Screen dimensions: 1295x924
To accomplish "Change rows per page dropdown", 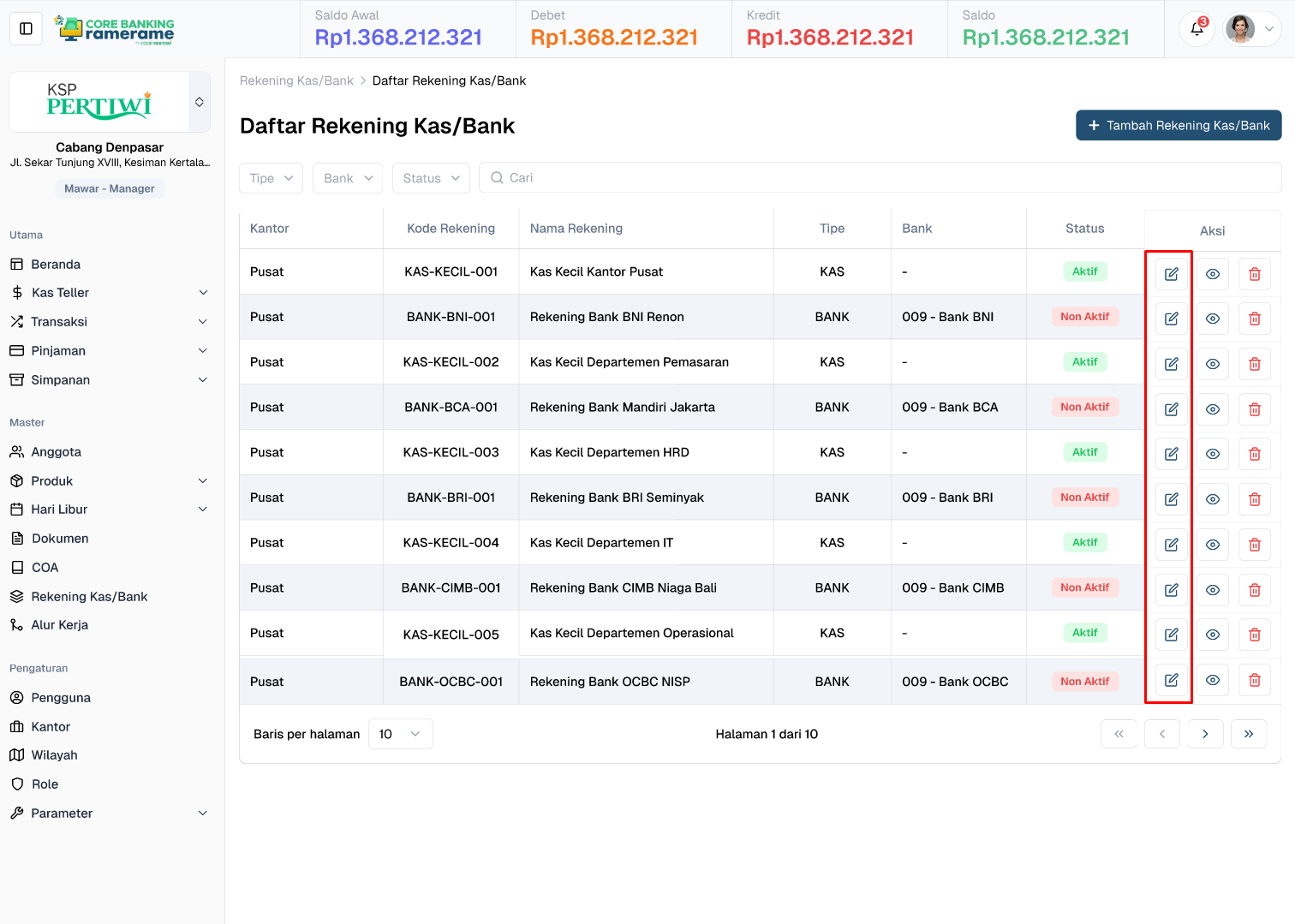I will click(400, 734).
